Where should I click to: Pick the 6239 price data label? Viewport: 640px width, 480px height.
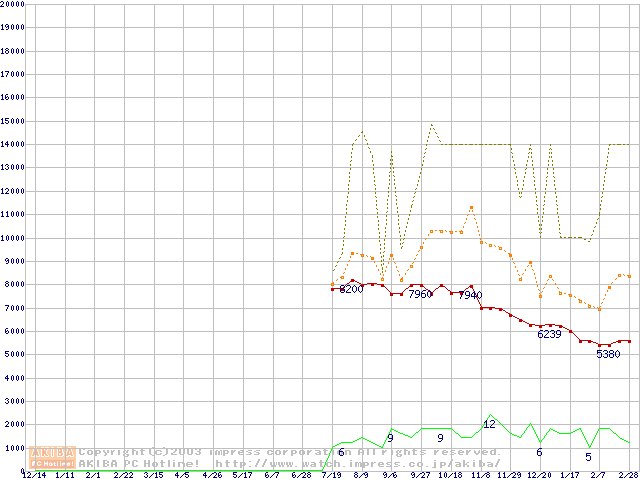tap(549, 334)
